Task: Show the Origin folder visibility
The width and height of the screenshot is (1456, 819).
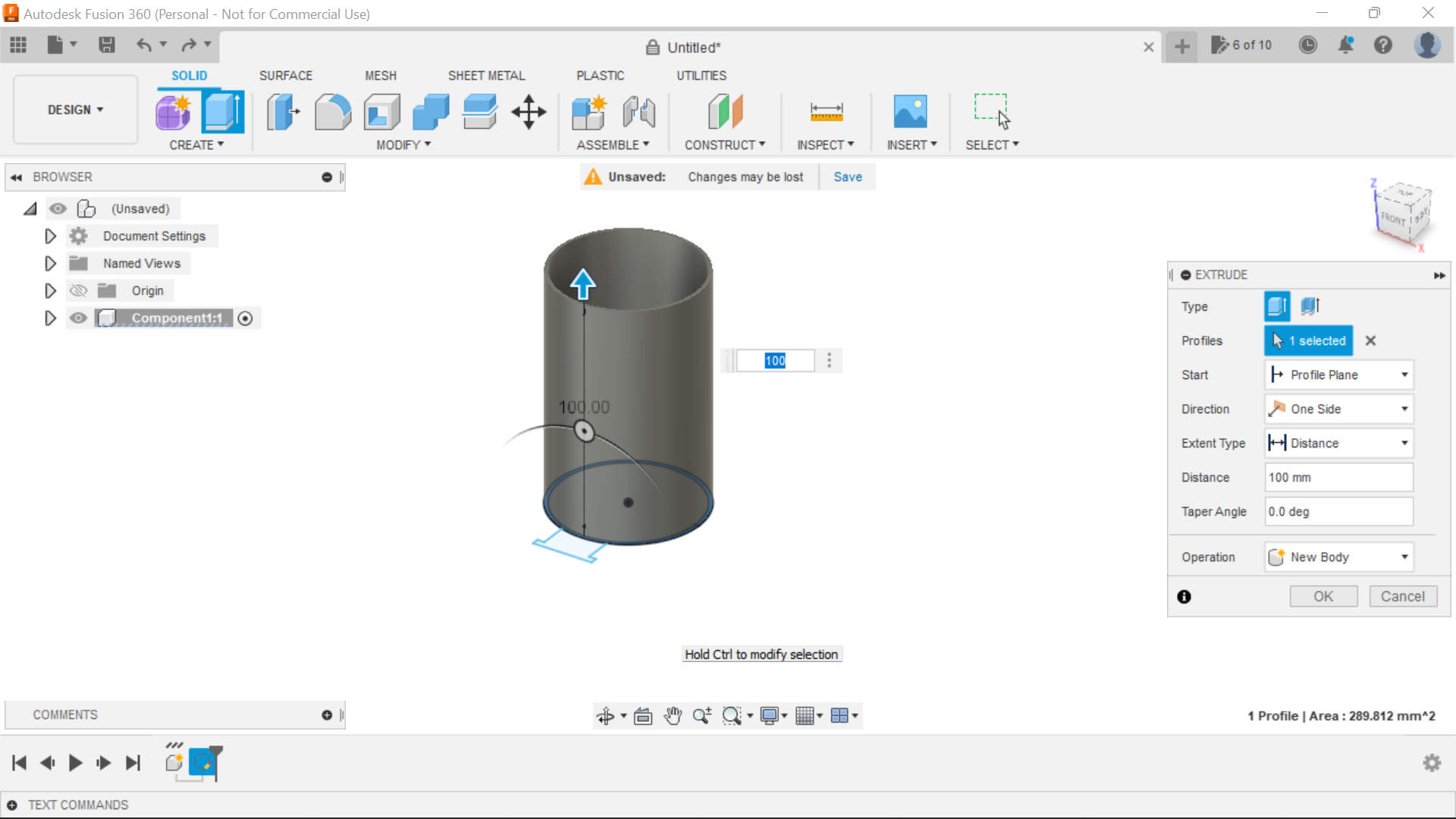Action: click(78, 290)
